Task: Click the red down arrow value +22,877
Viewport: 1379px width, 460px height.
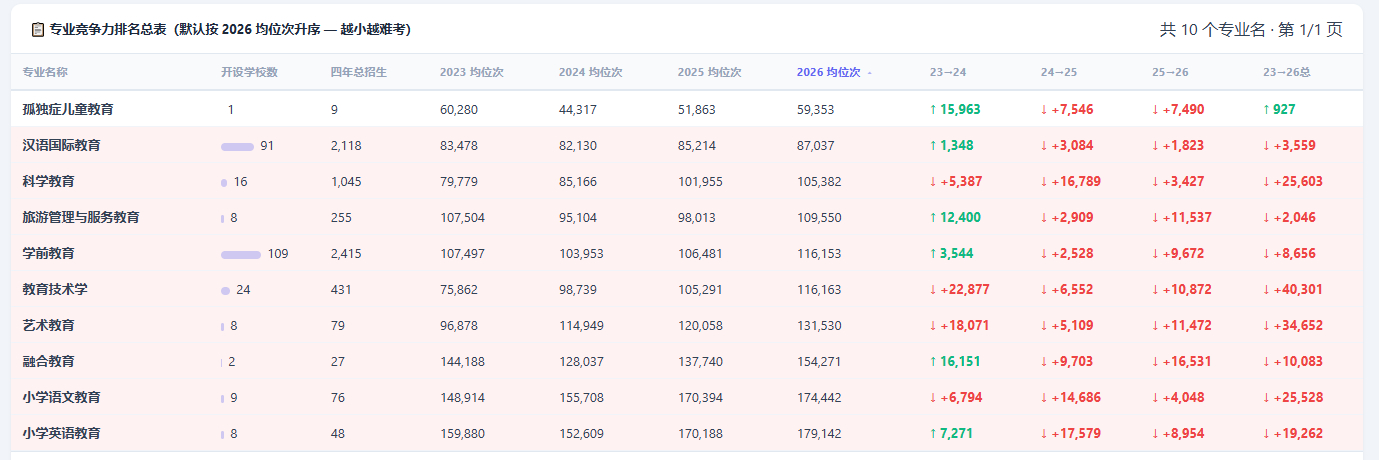Action: [959, 289]
